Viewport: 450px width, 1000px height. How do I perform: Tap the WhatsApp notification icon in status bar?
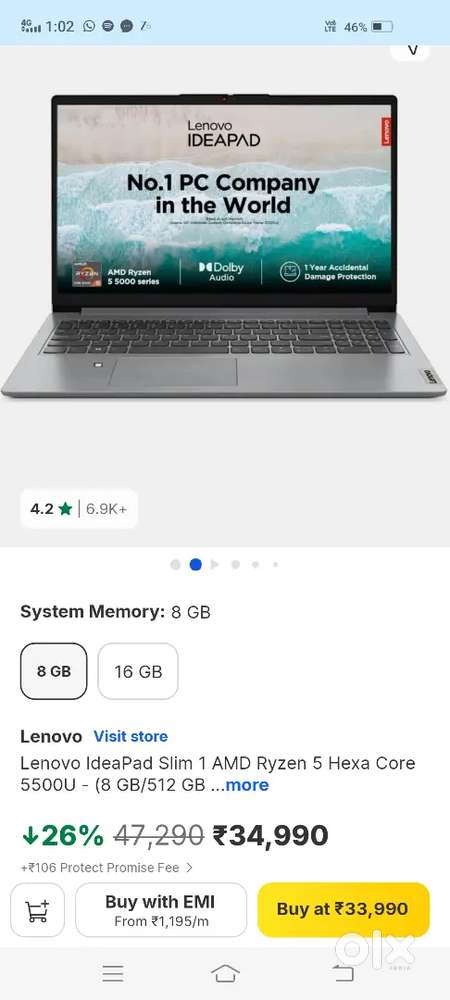tap(89, 26)
